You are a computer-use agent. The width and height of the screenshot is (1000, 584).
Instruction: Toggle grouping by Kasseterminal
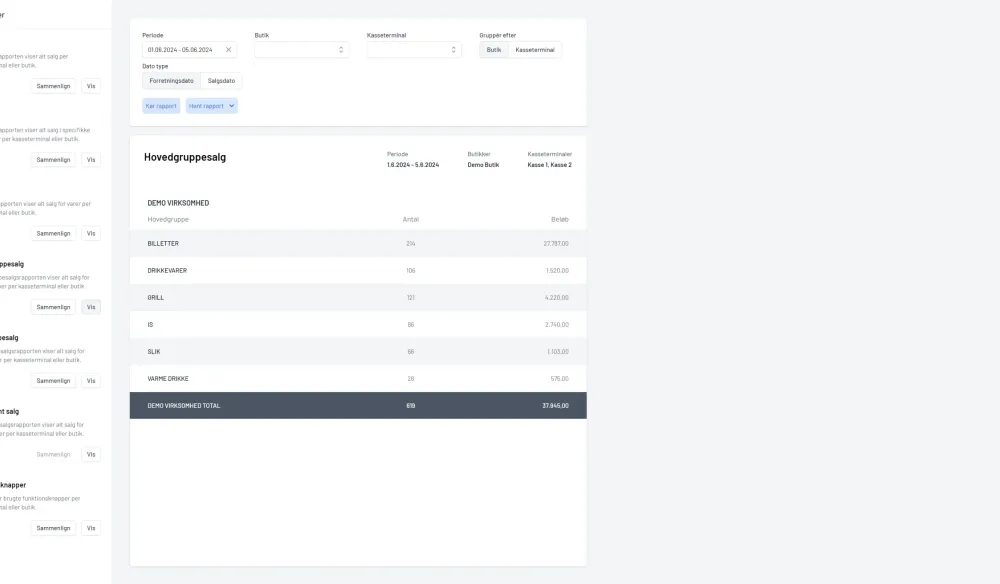point(535,49)
